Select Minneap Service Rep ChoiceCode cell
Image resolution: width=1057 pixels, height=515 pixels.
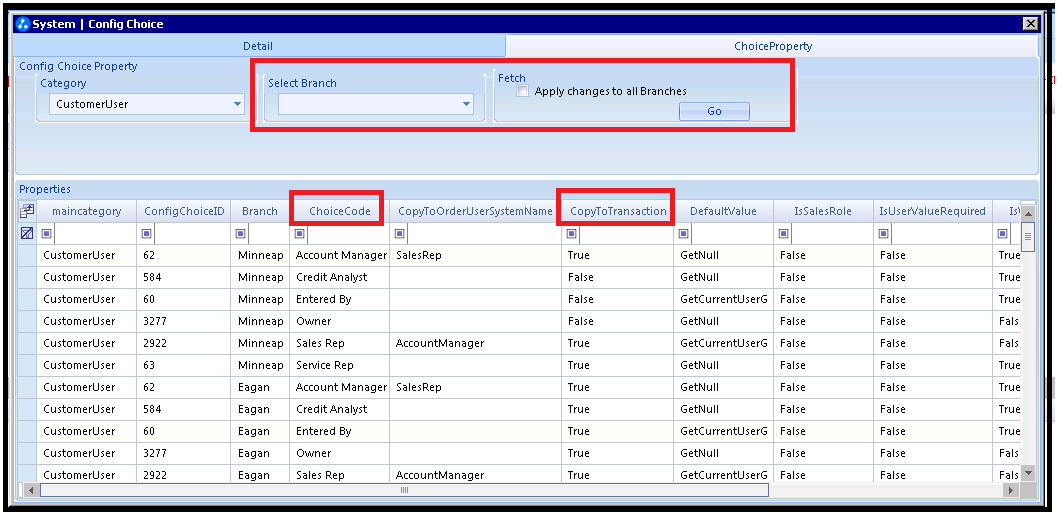click(x=340, y=365)
